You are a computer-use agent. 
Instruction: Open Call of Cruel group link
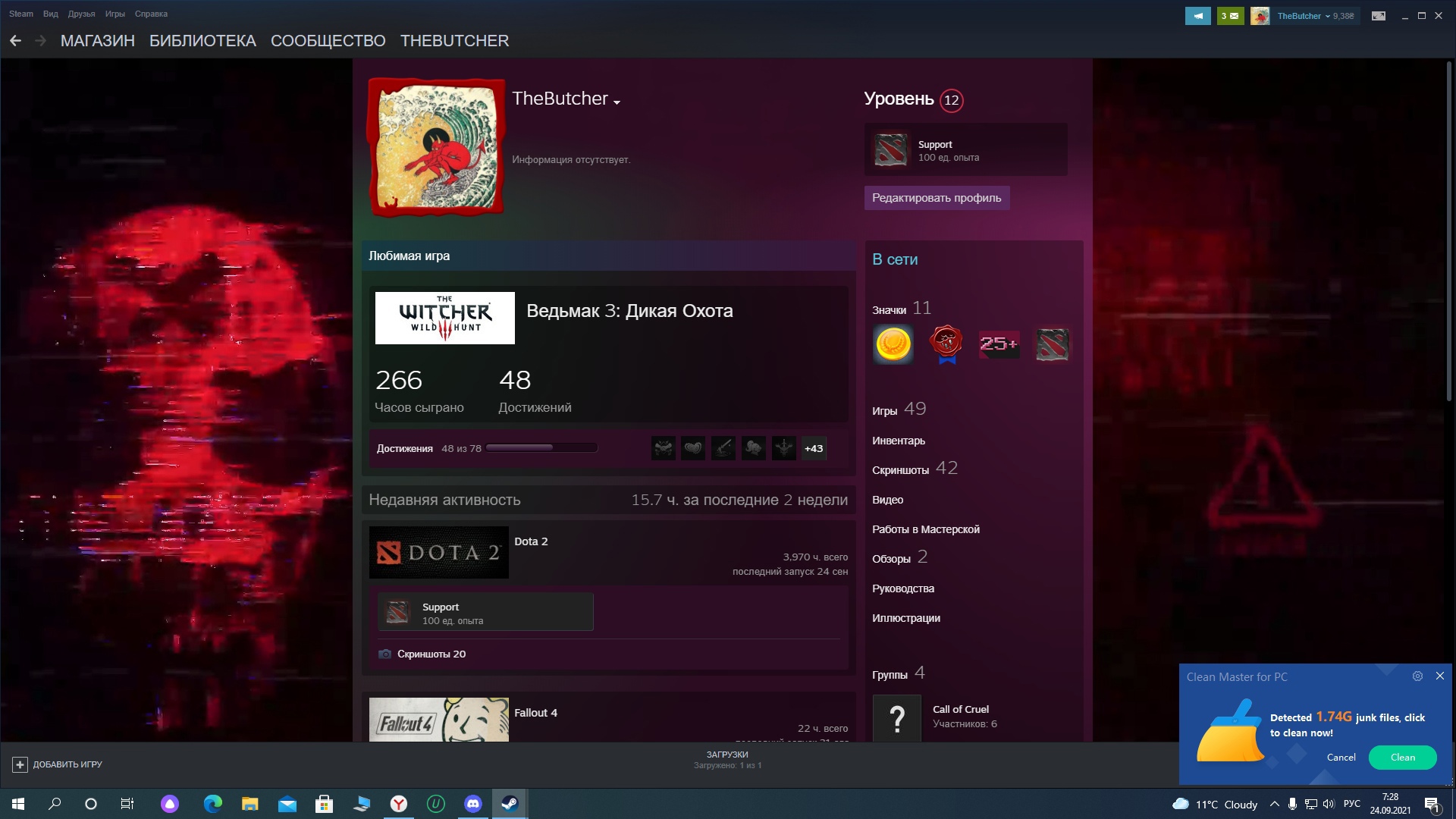click(x=960, y=709)
